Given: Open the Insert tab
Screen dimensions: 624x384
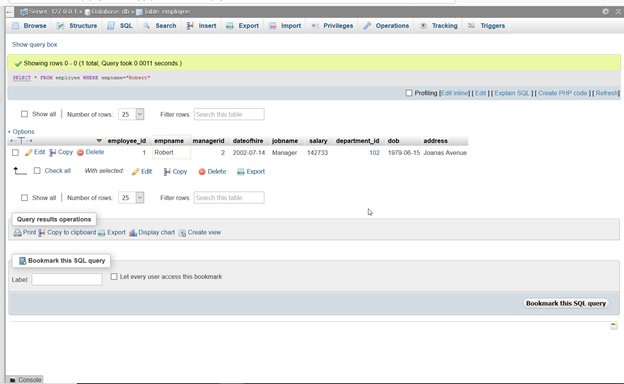Looking at the screenshot, I should click(x=201, y=26).
